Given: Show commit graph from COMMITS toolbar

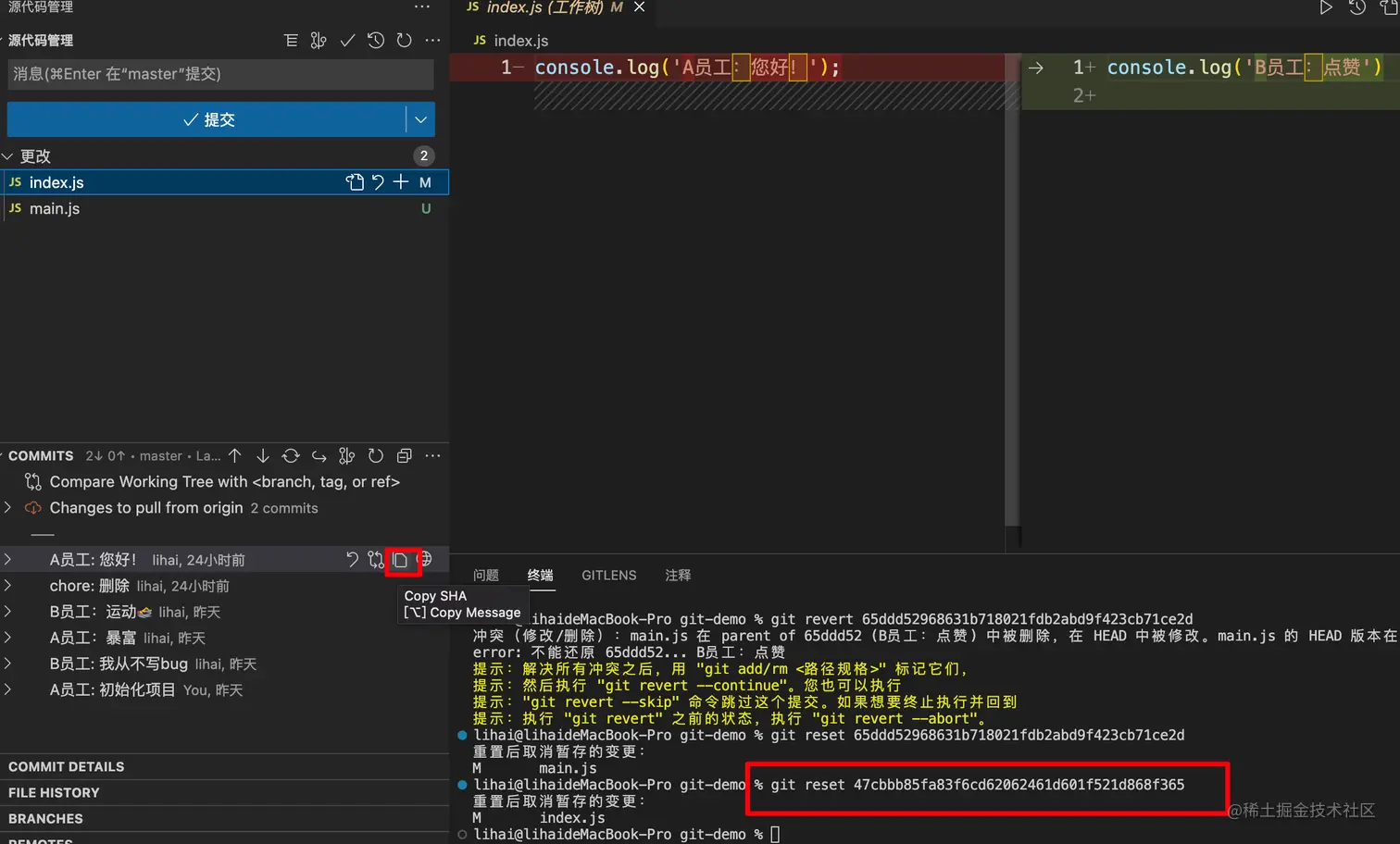Looking at the screenshot, I should 347,455.
